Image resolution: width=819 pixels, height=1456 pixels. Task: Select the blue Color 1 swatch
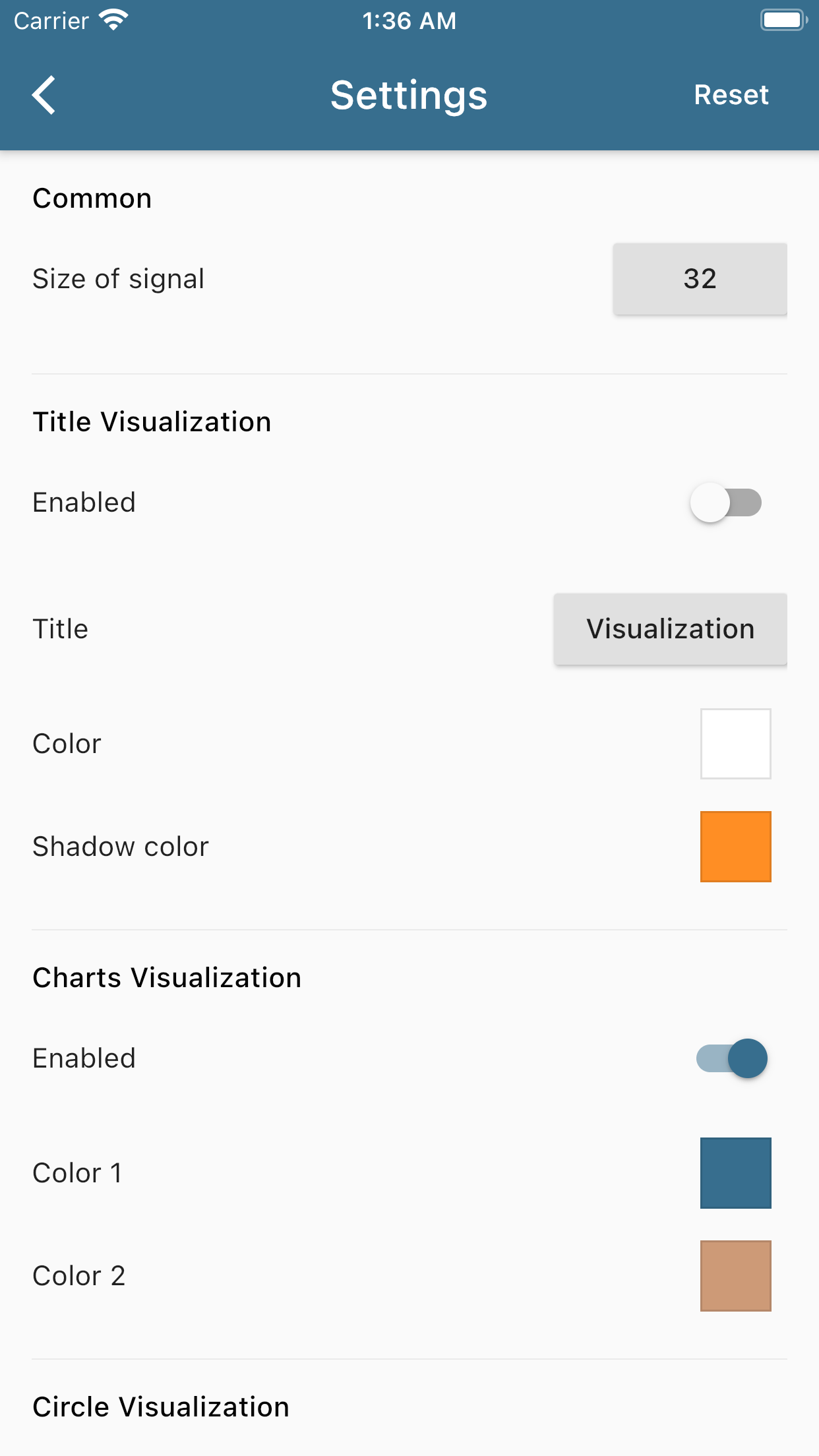[735, 1172]
